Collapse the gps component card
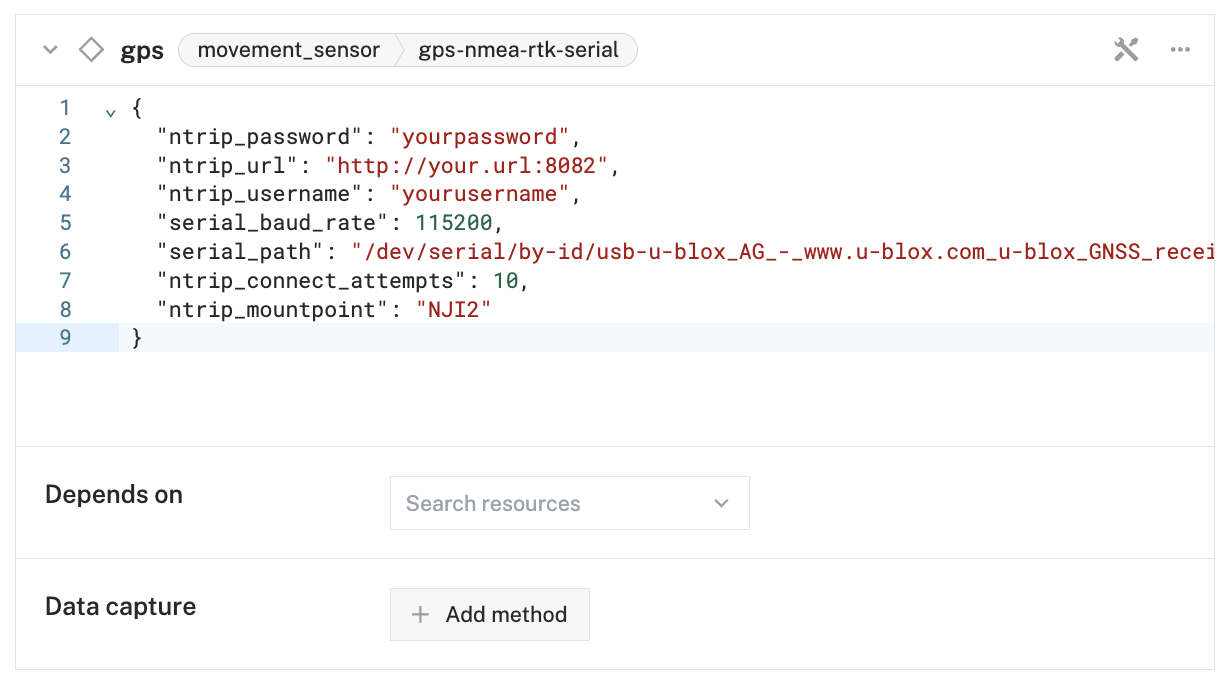 click(50, 50)
